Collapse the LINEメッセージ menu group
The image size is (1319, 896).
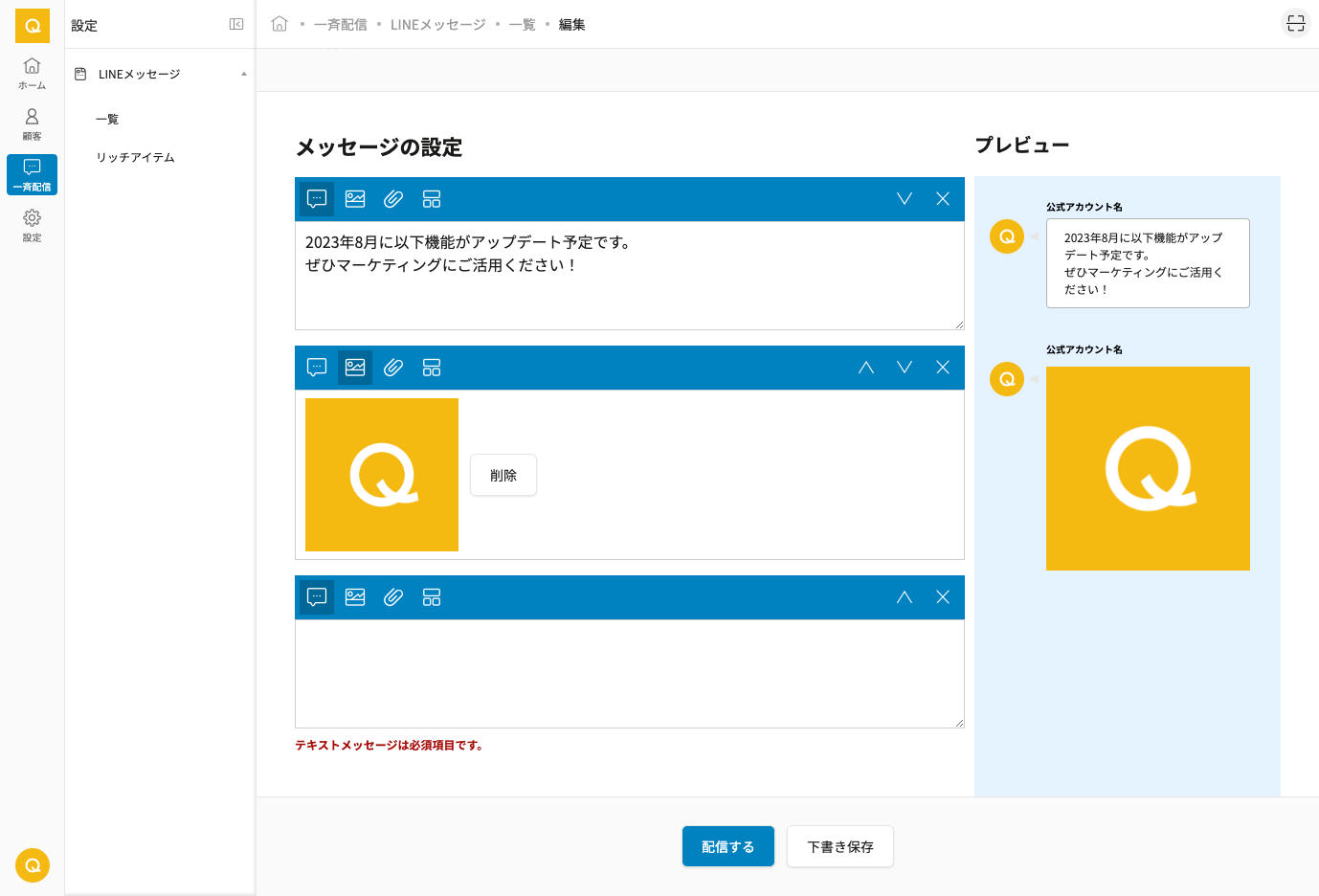pos(243,74)
